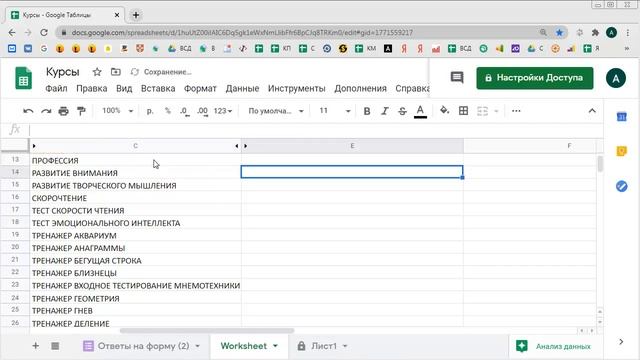Click the Настройки Доступа share button
The width and height of the screenshot is (640, 360).
click(x=535, y=78)
